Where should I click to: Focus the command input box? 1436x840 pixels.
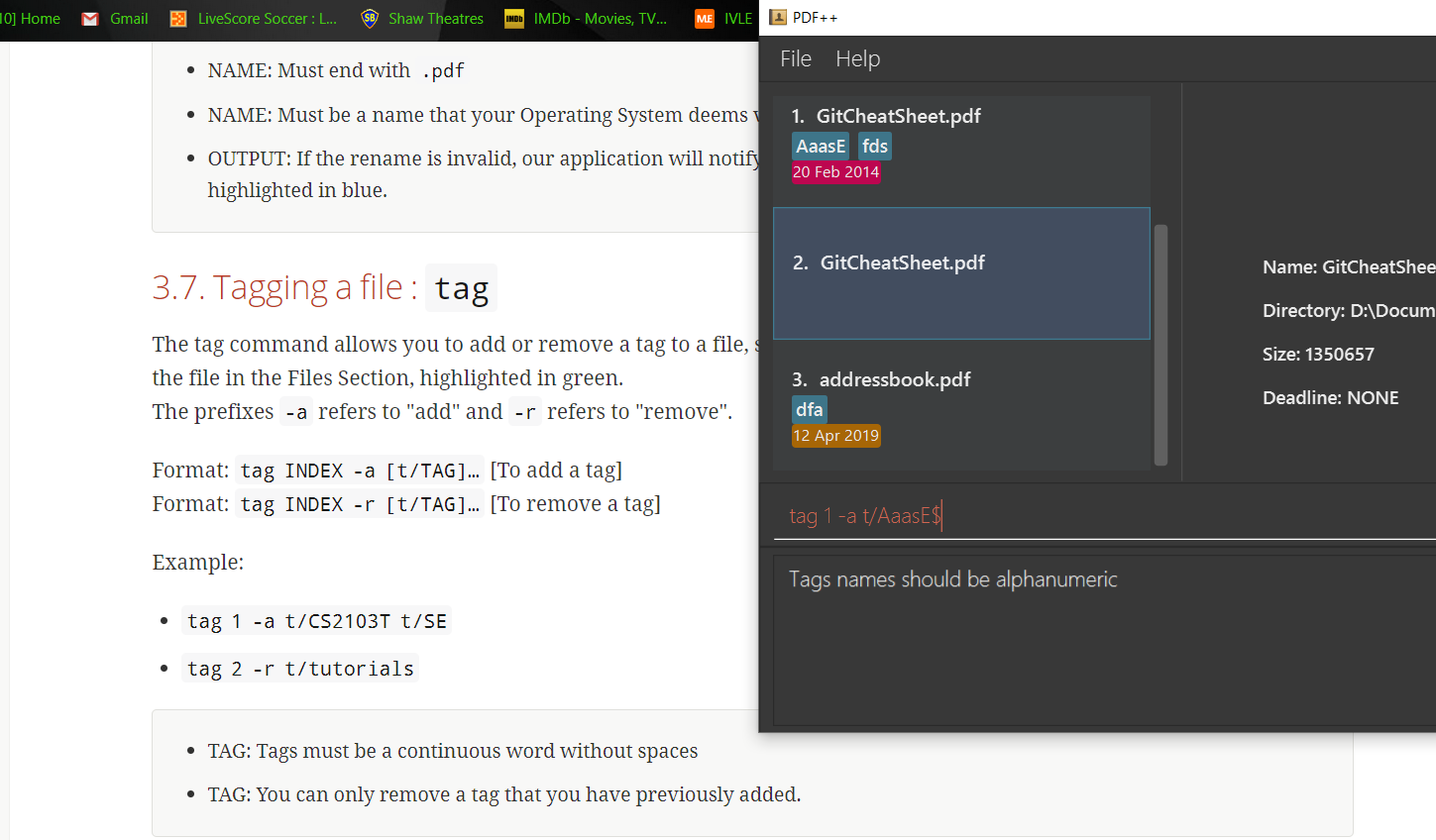(1104, 516)
